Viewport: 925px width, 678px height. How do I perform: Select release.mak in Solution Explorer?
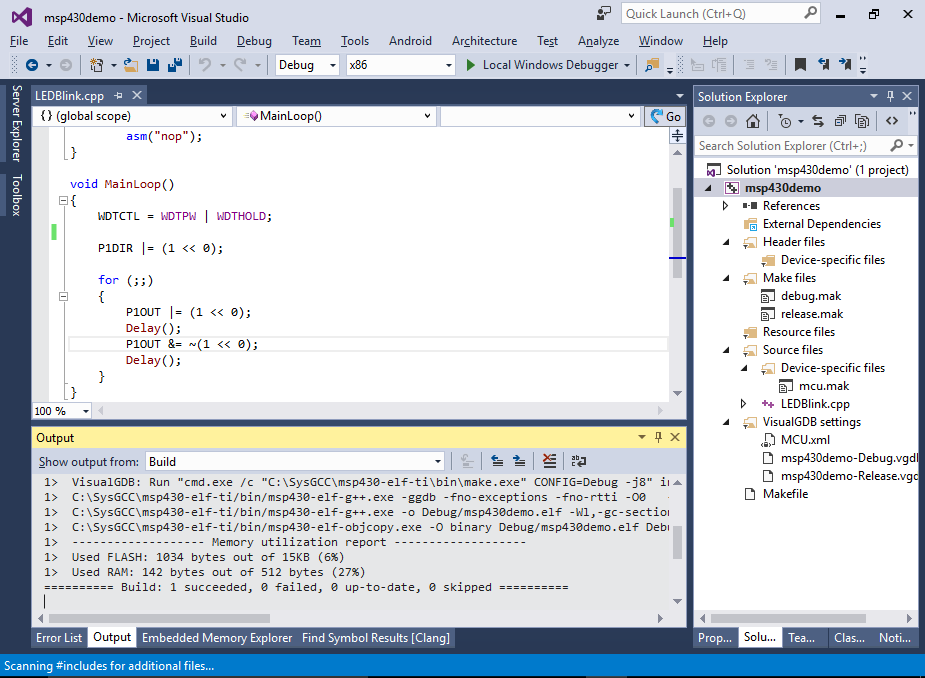click(x=812, y=314)
